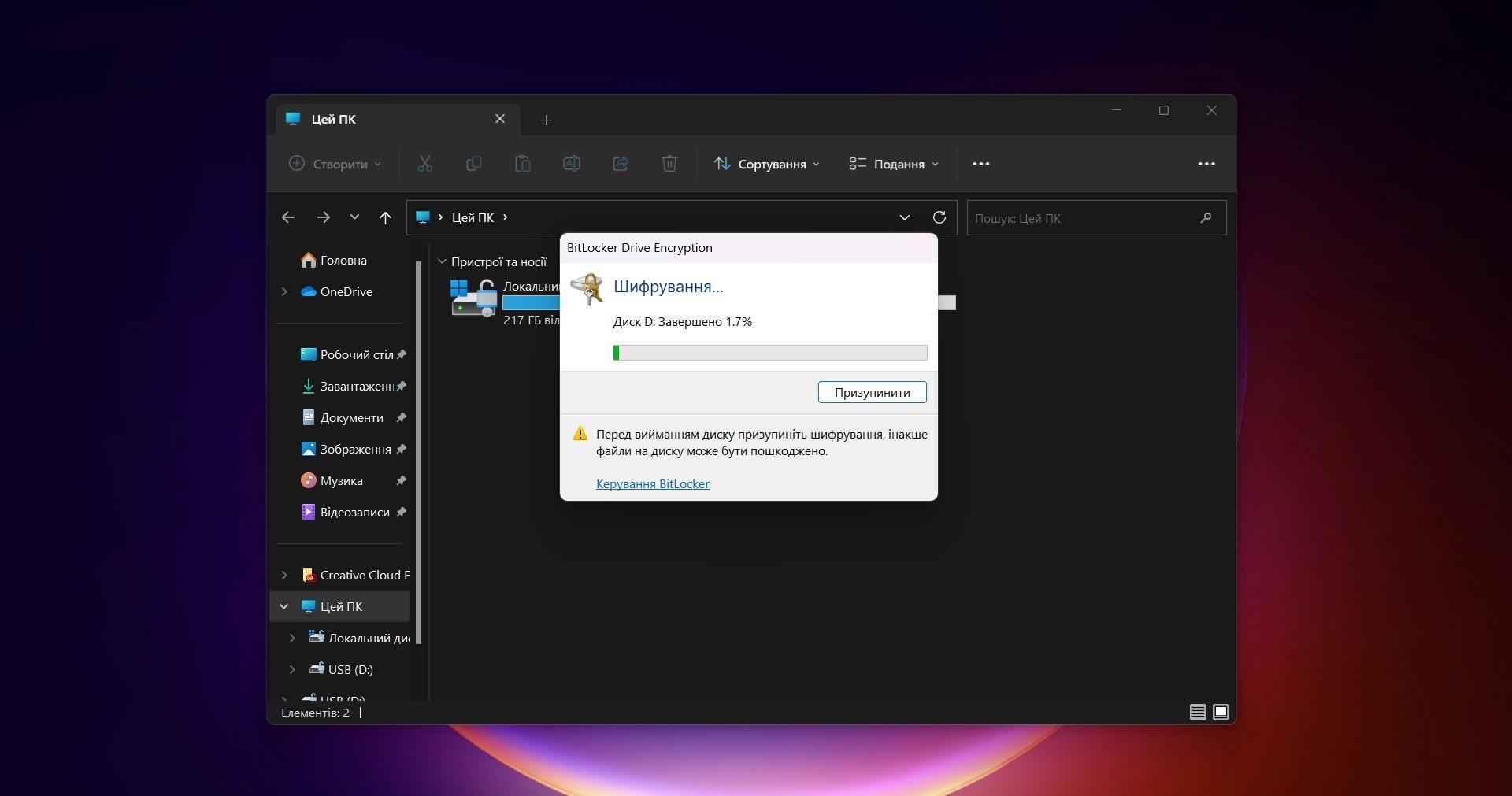
Task: Click the Пошук: Цей ПК search field
Action: click(1083, 218)
